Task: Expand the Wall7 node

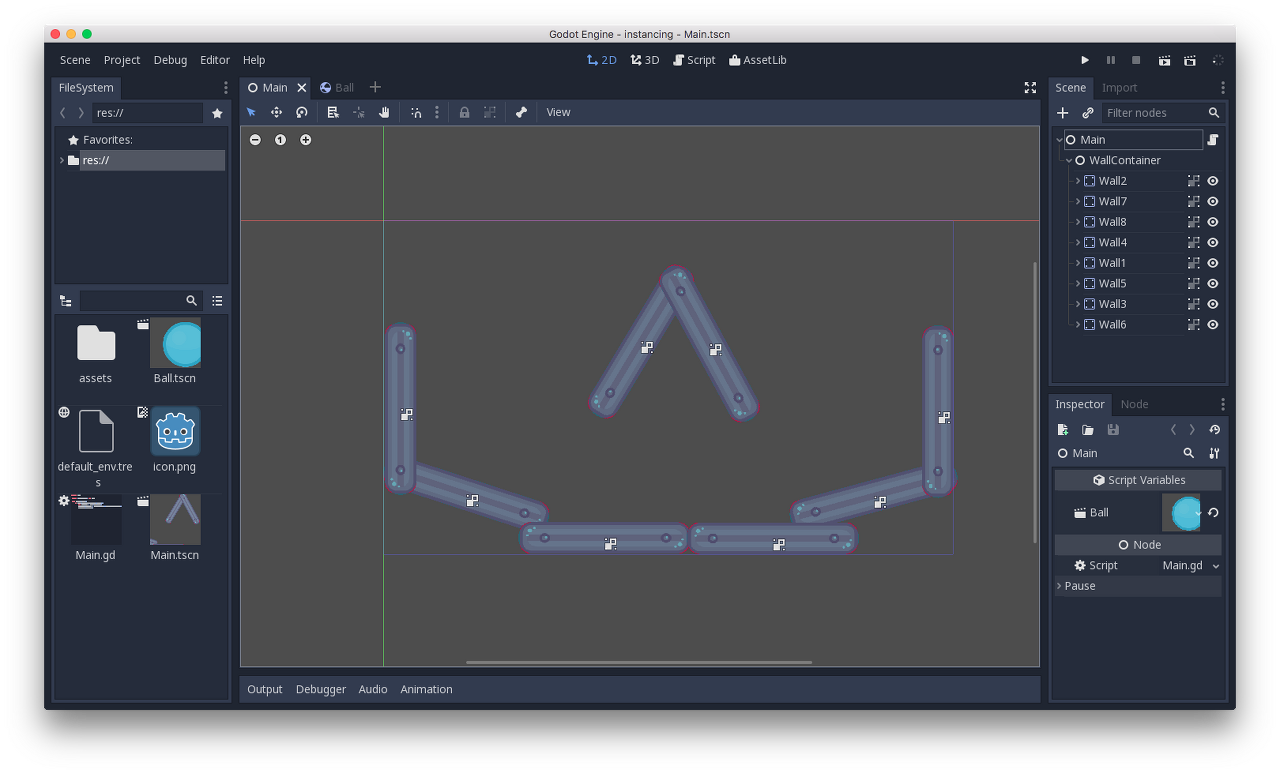Action: (x=1078, y=201)
